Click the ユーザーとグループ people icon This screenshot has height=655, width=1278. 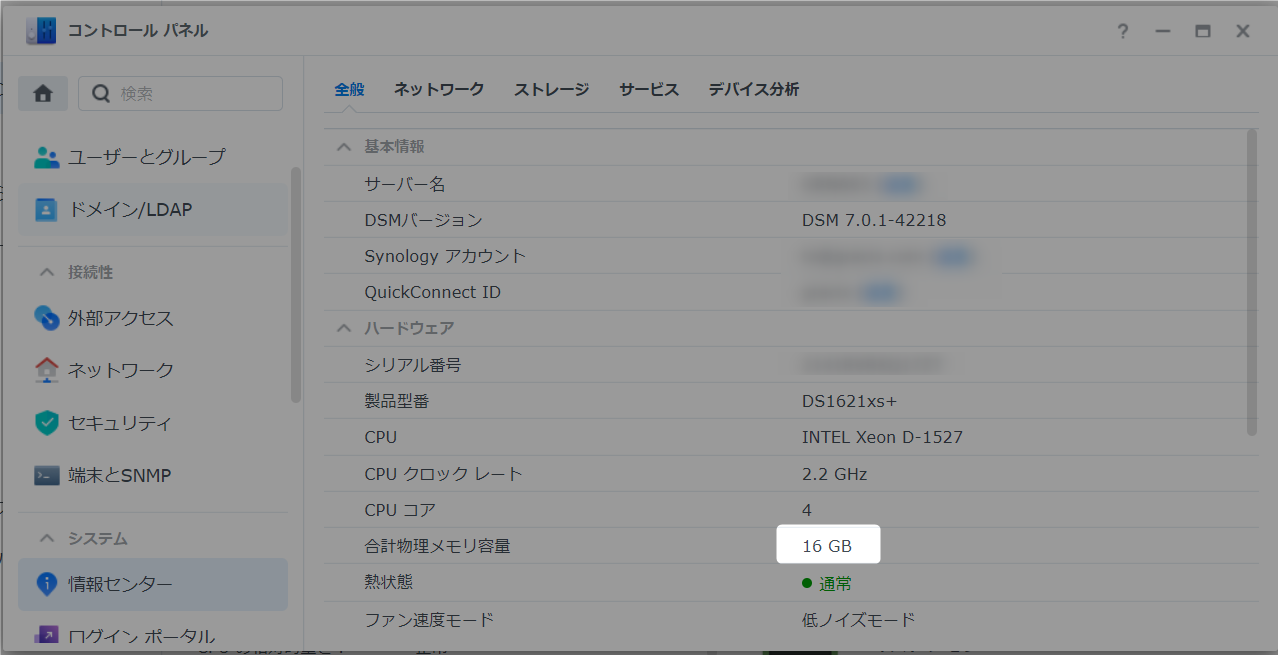click(47, 157)
